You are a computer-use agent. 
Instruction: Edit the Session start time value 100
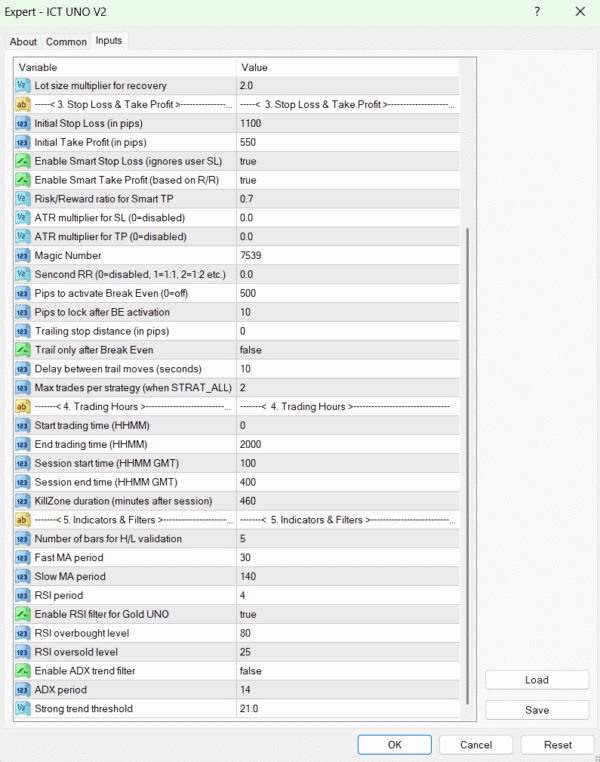click(x=348, y=464)
